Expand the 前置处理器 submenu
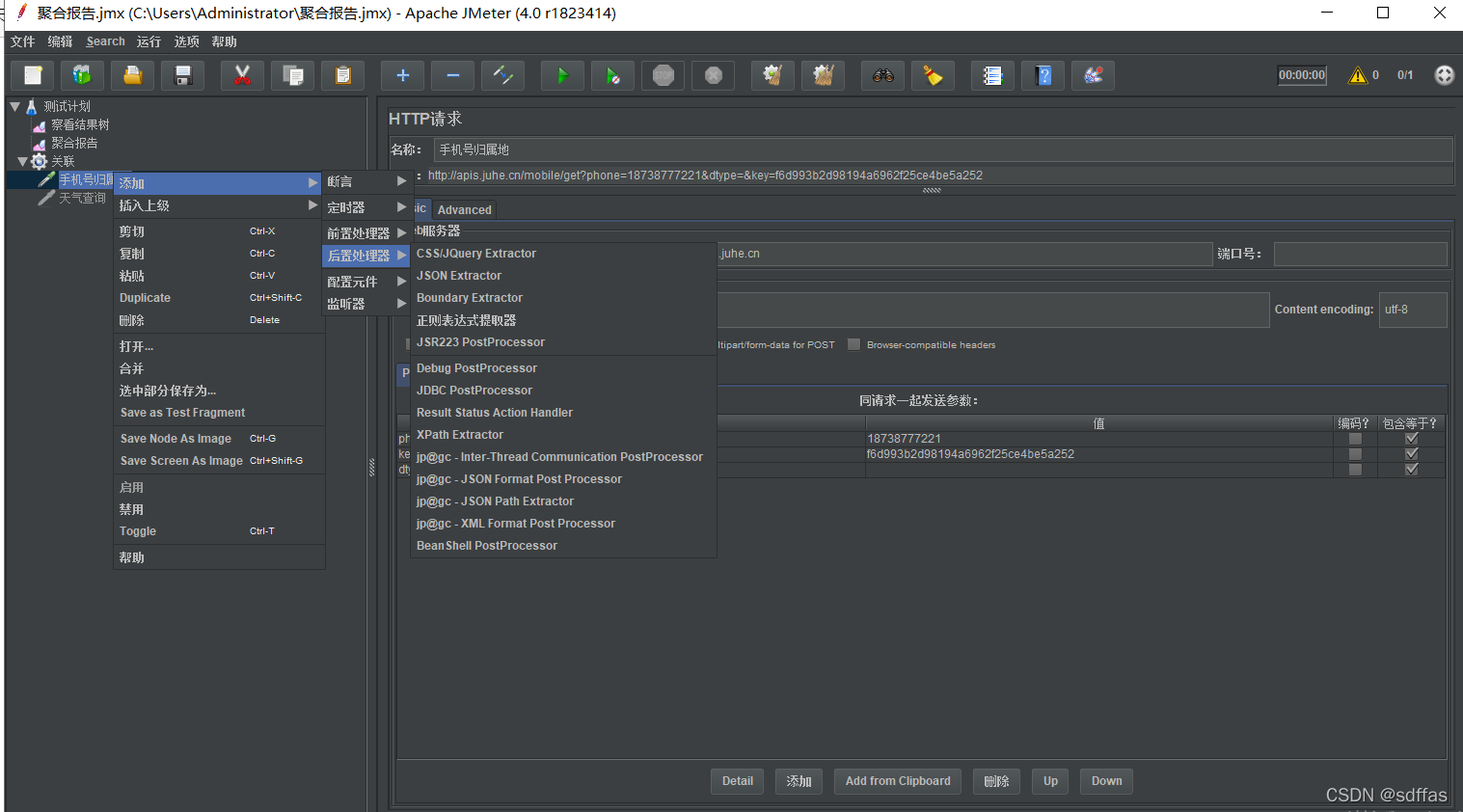The width and height of the screenshot is (1463, 812). coord(366,233)
